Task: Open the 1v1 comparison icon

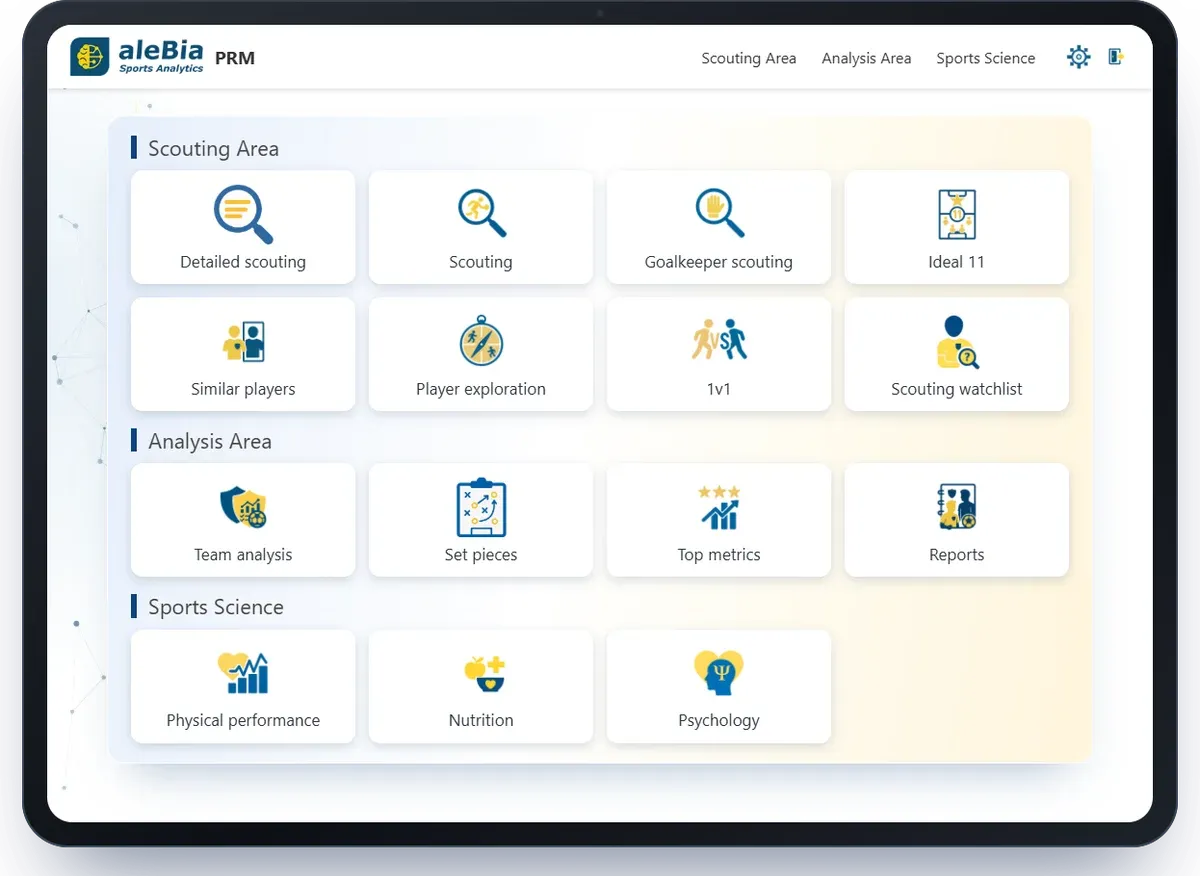Action: pos(719,340)
